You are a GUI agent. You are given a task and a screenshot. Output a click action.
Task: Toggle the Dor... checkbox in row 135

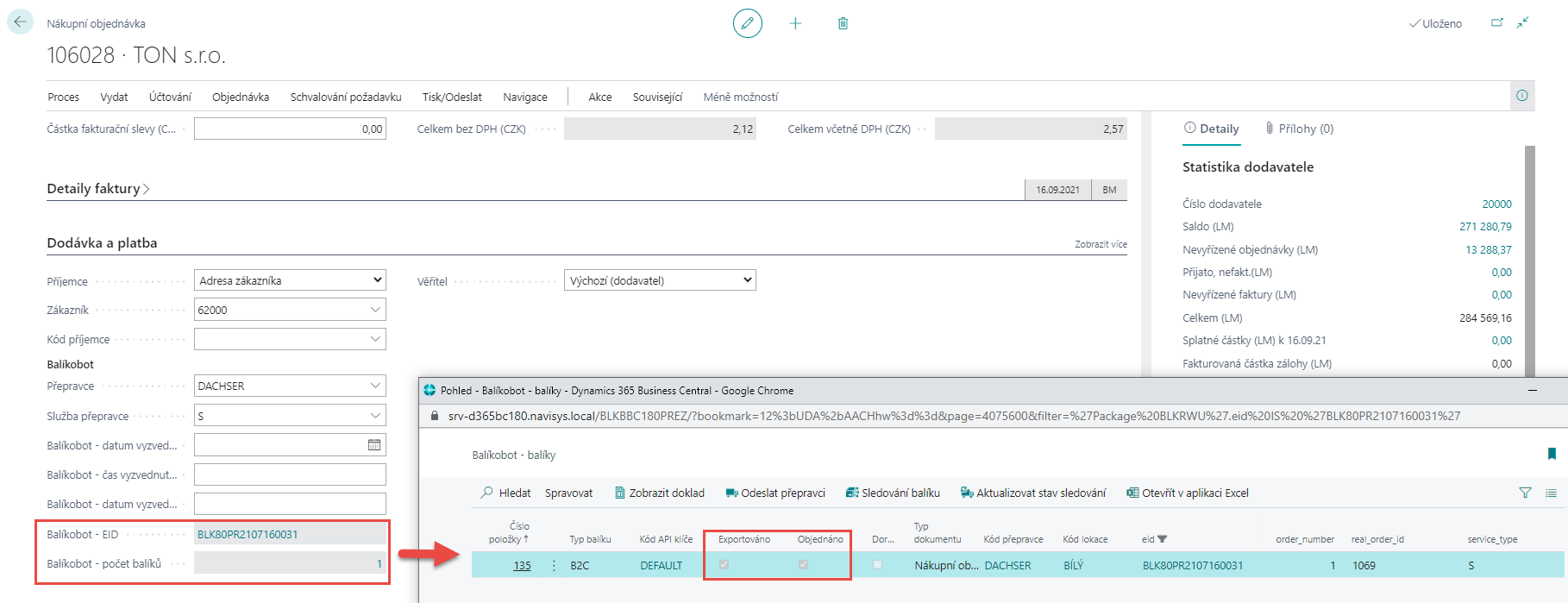[x=877, y=565]
